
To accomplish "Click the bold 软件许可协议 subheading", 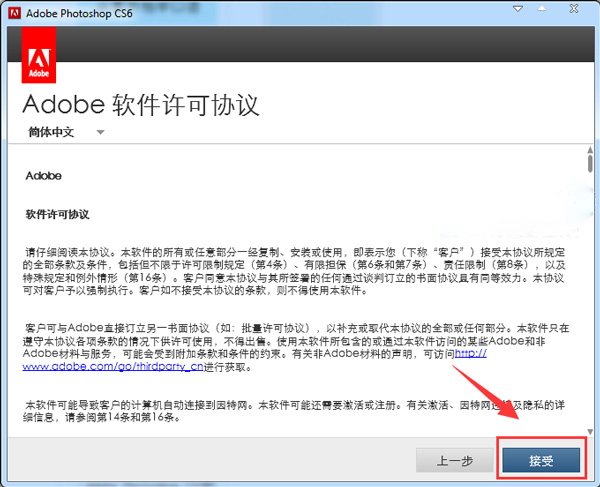I will click(x=57, y=214).
